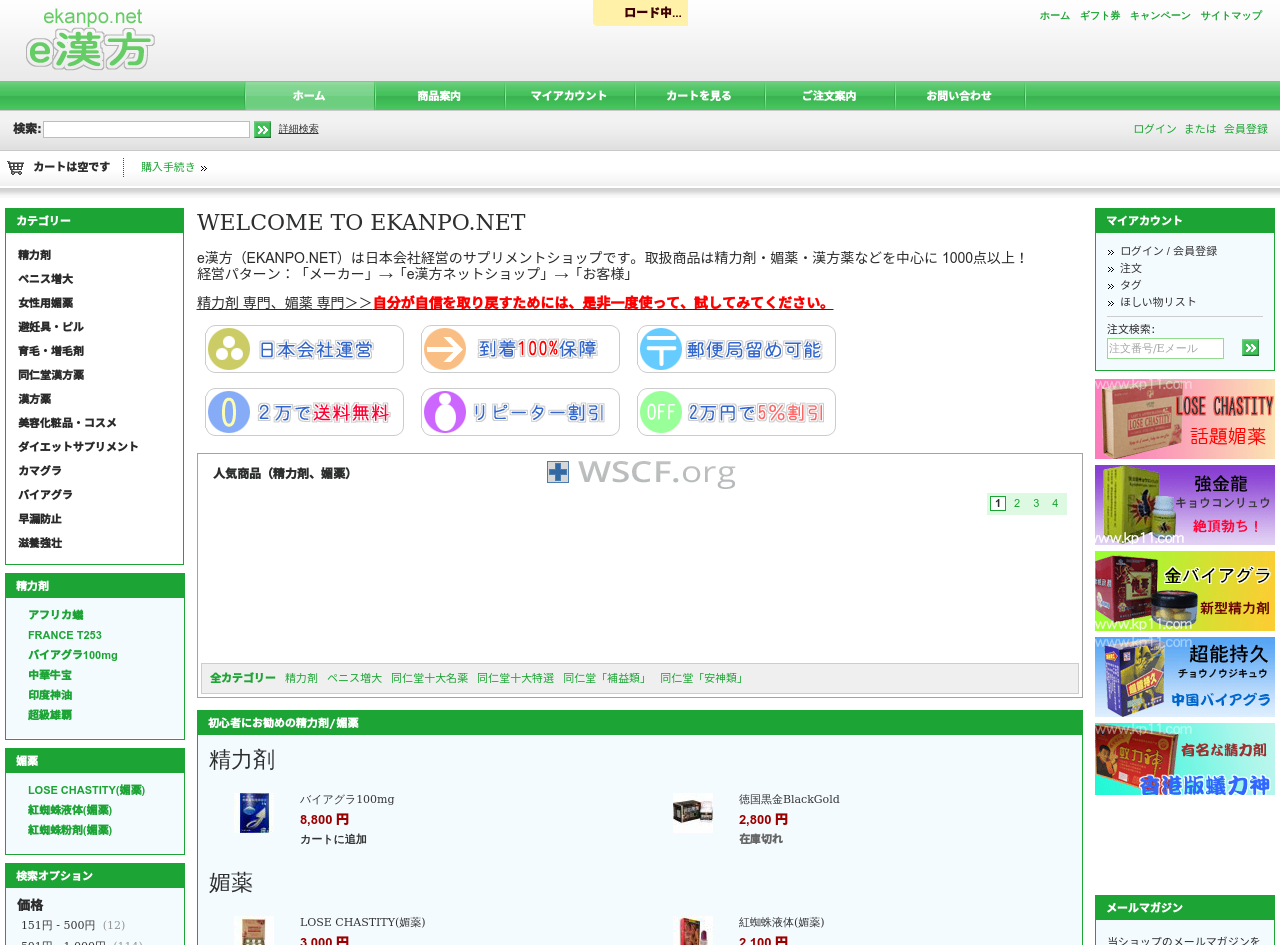Select 女性用媚薬 category

(45, 303)
